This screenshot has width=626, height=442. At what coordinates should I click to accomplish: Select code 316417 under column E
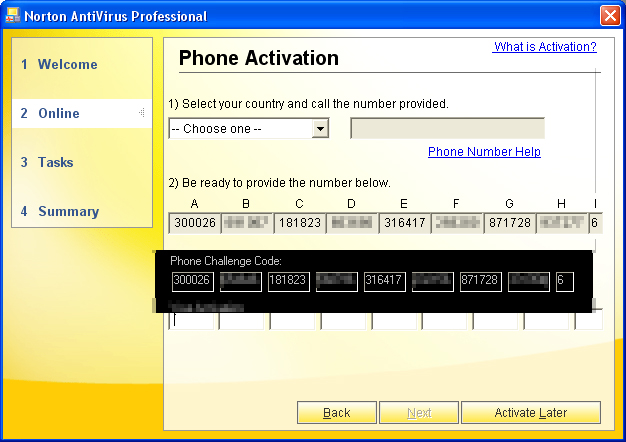(x=404, y=223)
